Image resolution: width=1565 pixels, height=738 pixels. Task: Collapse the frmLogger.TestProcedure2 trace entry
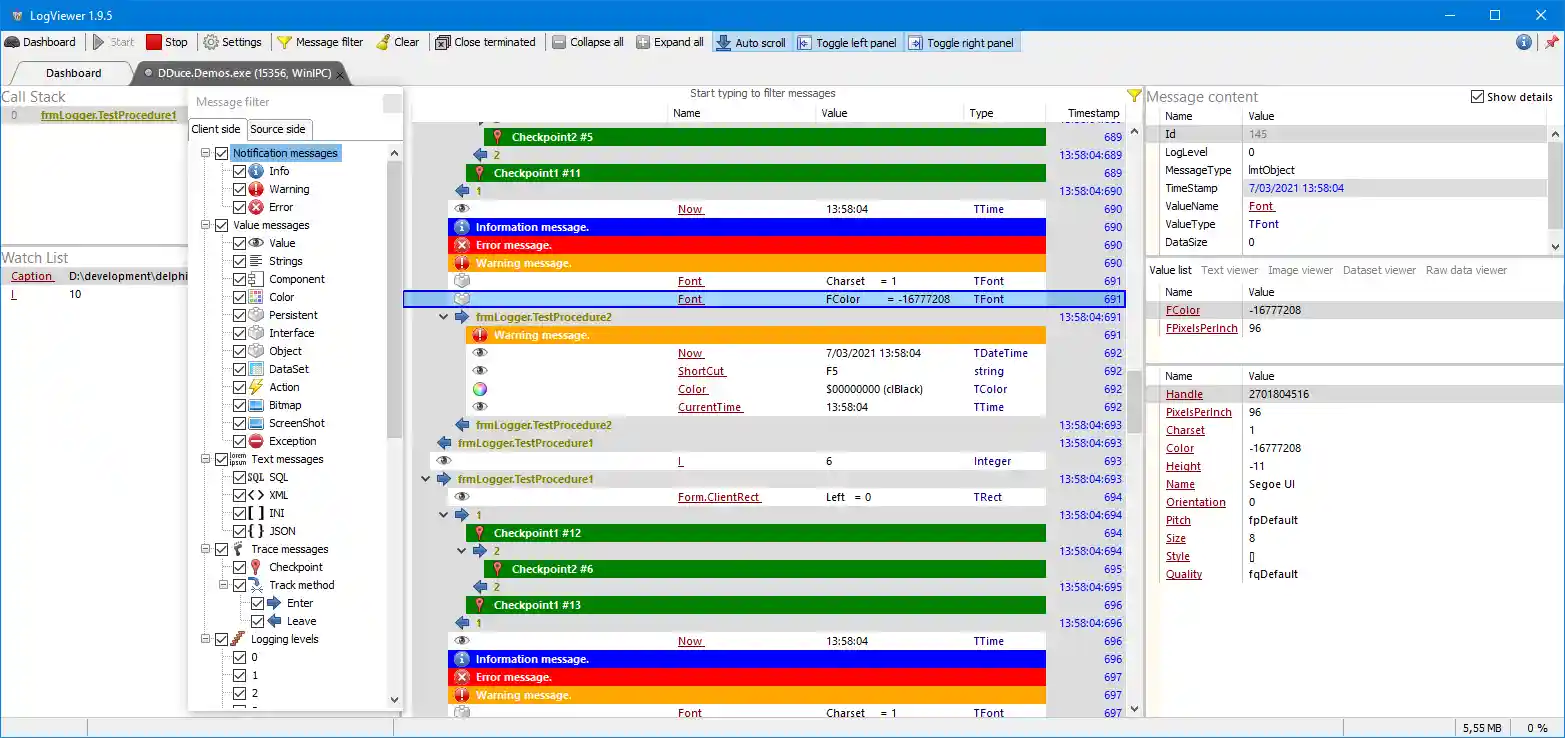443,317
